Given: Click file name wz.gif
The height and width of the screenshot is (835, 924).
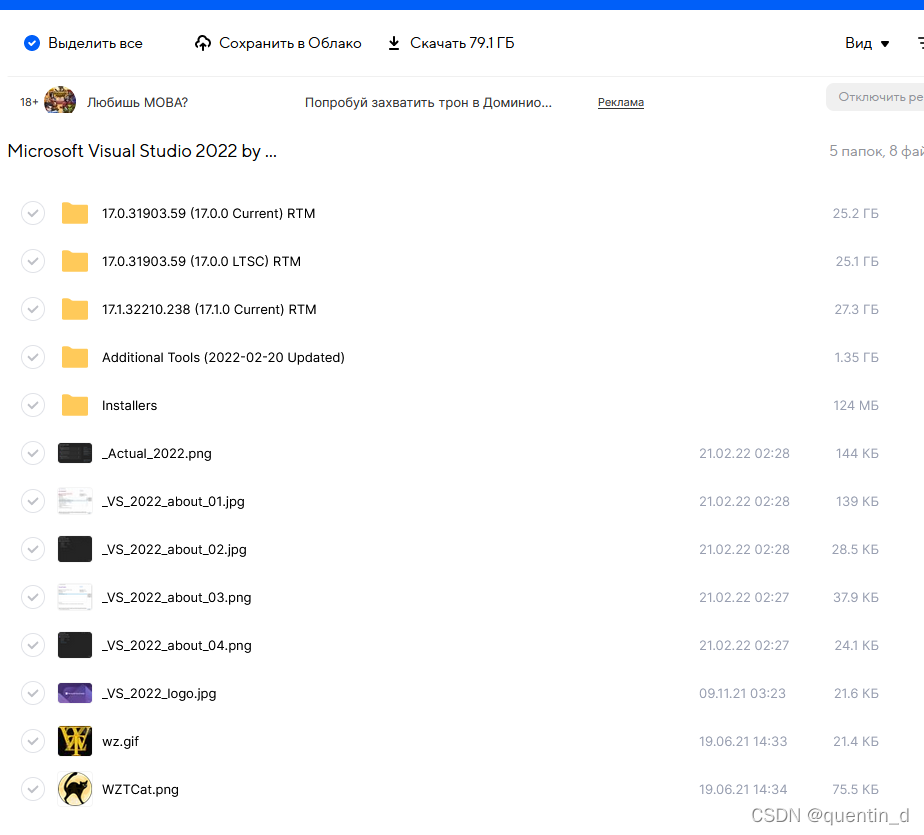Looking at the screenshot, I should click(120, 742).
